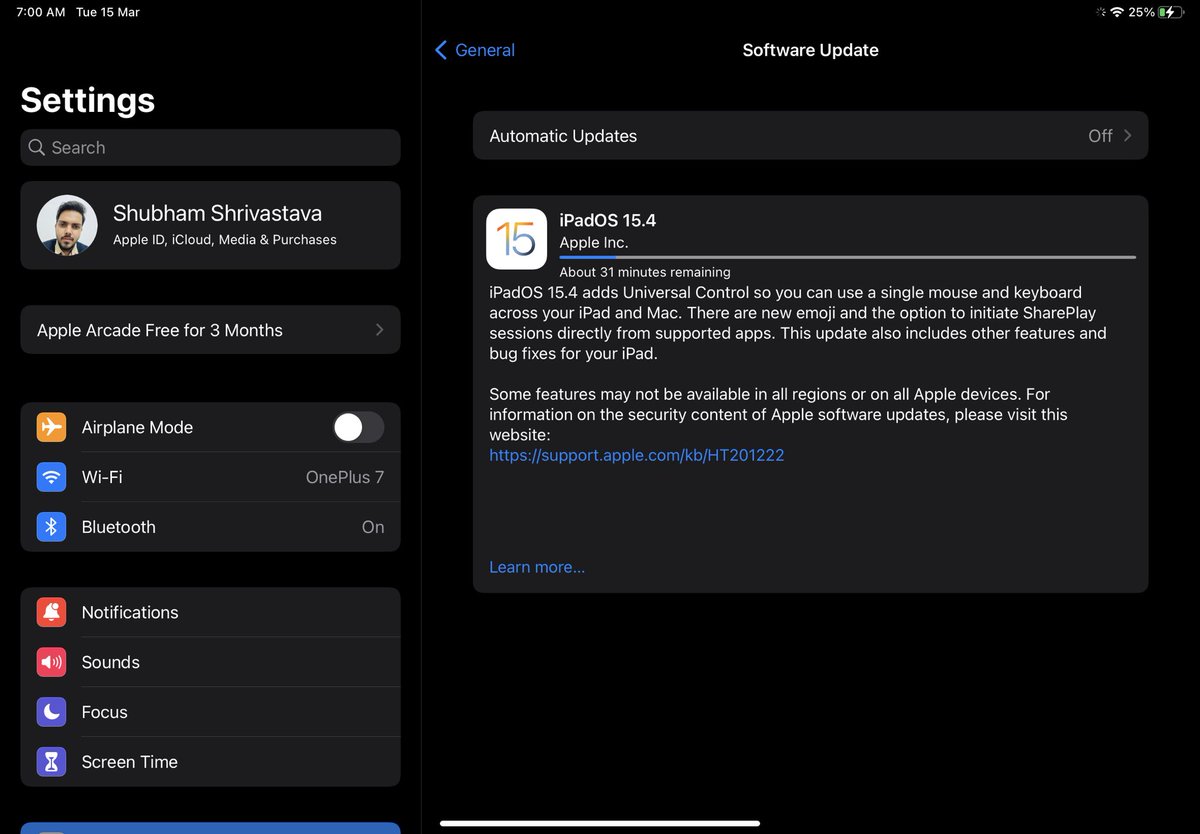Tap the Apple Inc. publisher text
Screen dimensions: 1200x834
pos(594,243)
